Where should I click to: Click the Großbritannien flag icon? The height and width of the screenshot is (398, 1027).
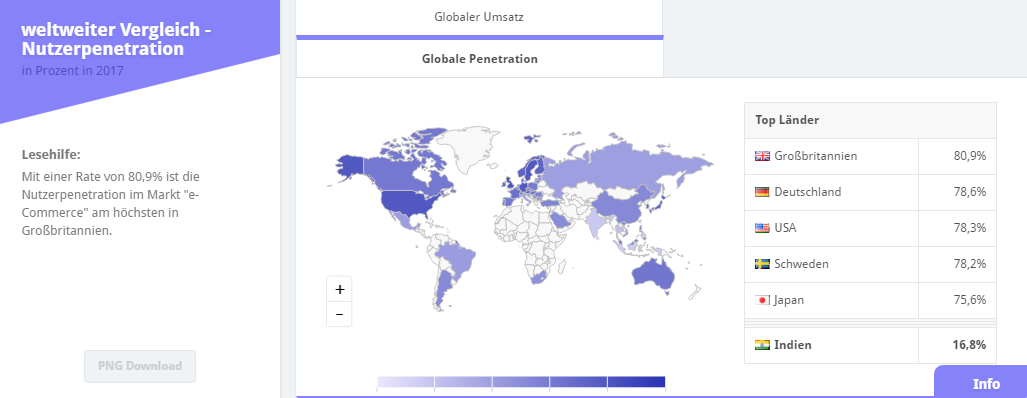[x=762, y=156]
